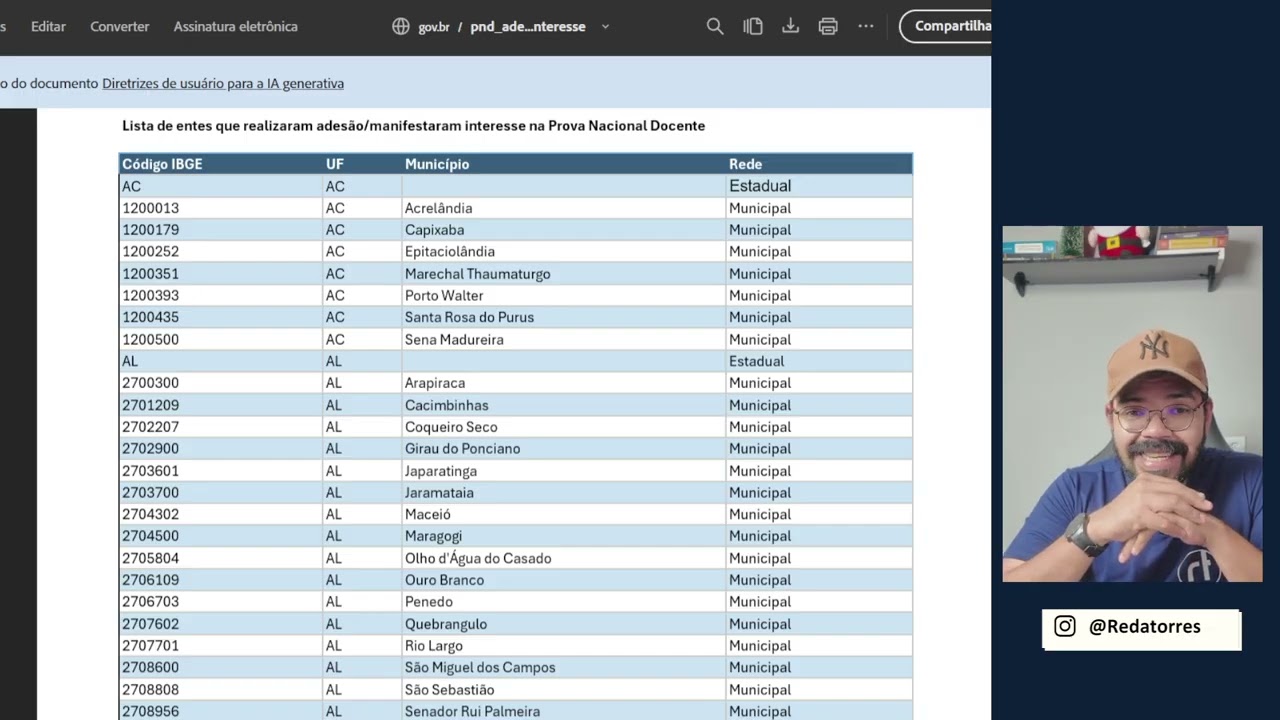Screen dimensions: 1280x720
Task: Select the Girau do Ponciano cell
Action: click(563, 449)
